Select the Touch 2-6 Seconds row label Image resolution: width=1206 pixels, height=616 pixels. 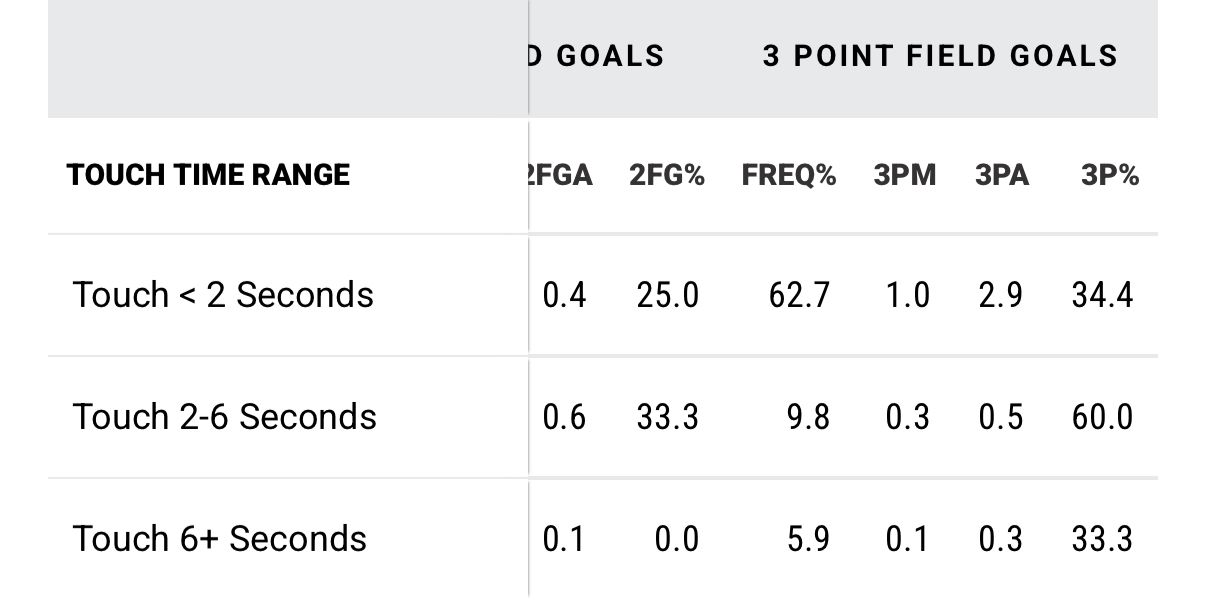tap(225, 416)
